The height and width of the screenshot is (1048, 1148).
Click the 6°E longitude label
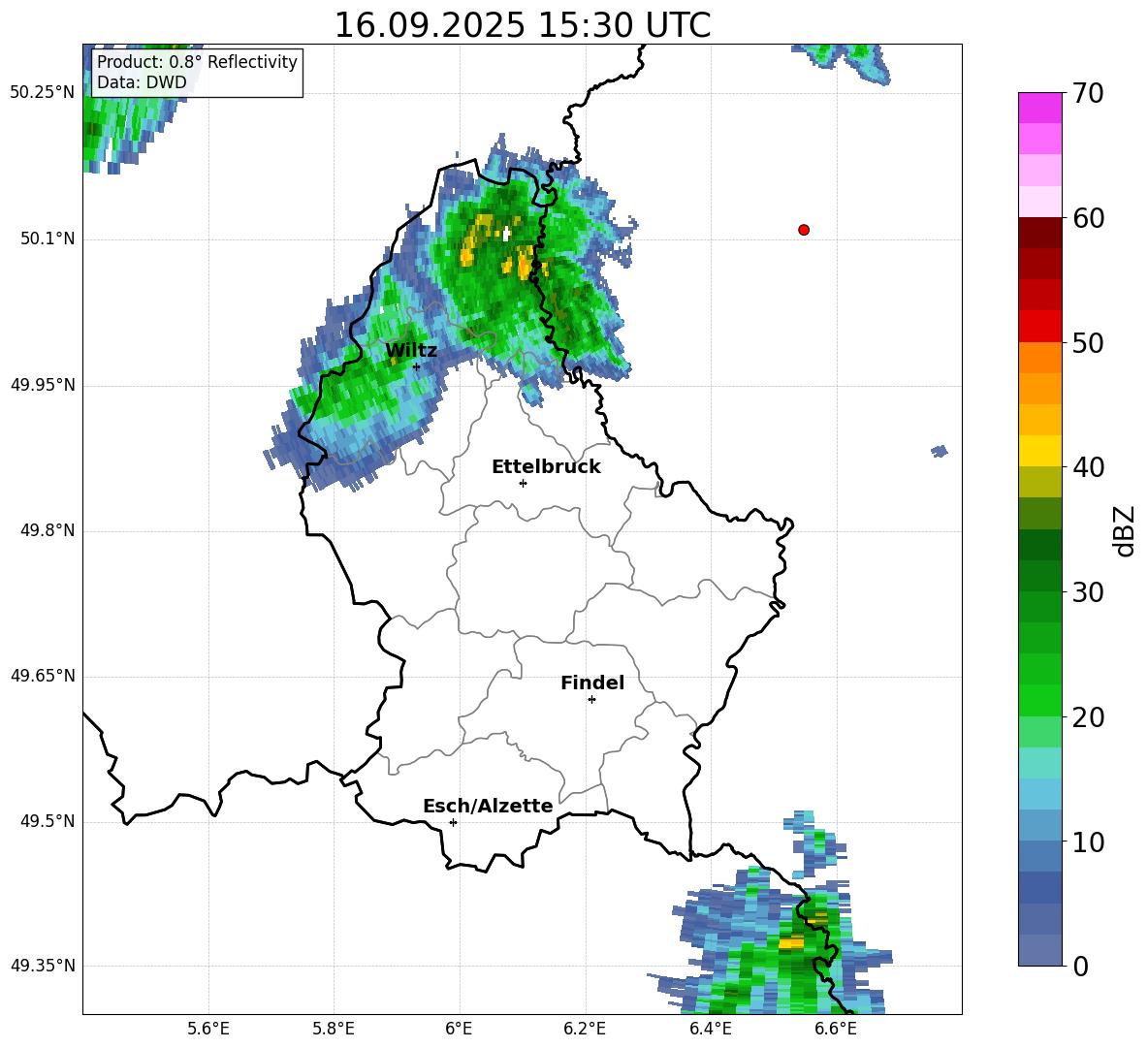[460, 1029]
